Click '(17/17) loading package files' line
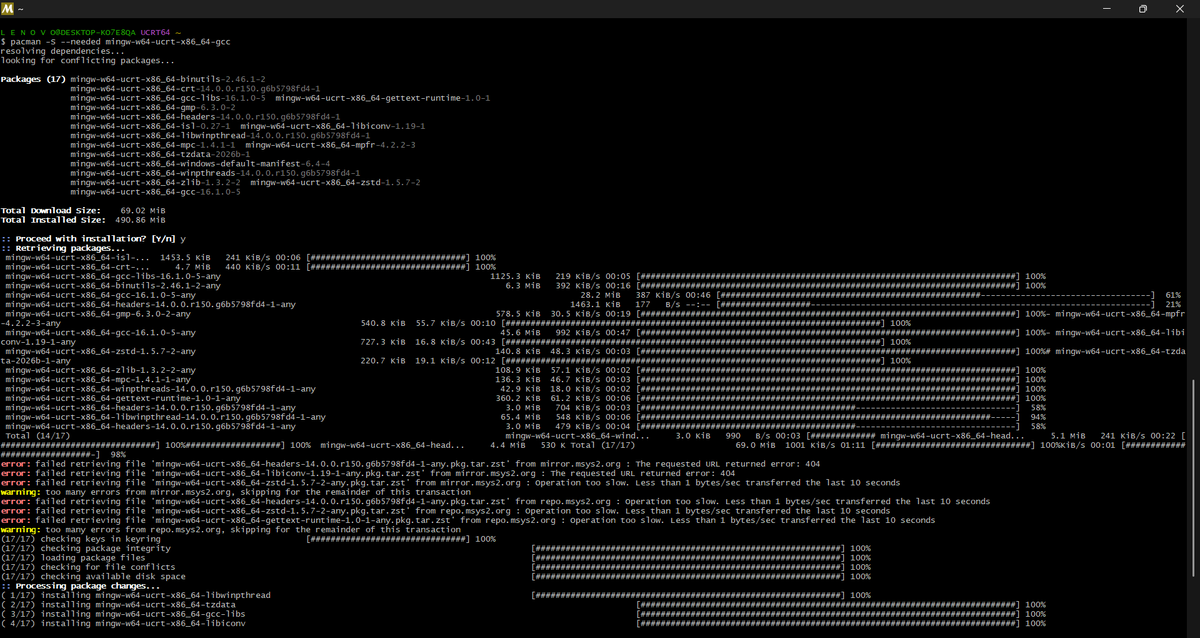The image size is (1200, 638). pos(436,557)
